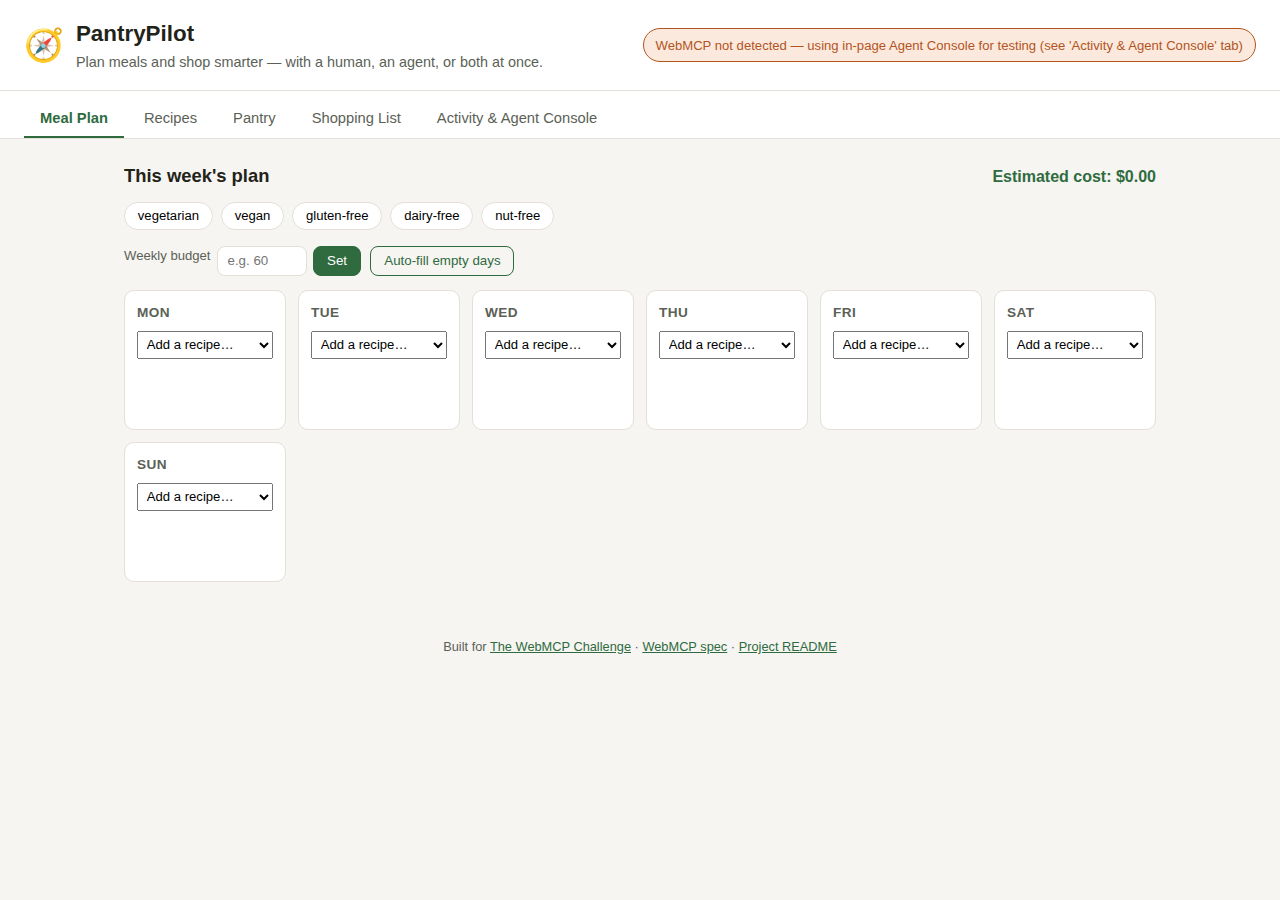Enable the nut-free filter chip
This screenshot has height=900, width=1280.
point(517,216)
